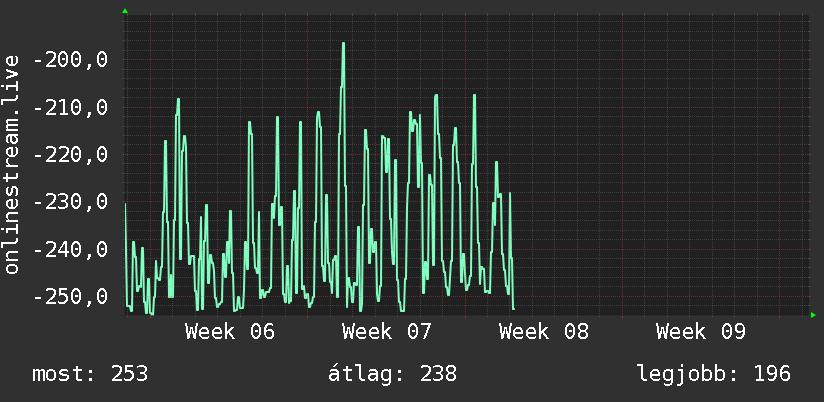Select the Week 09 axis label
Screen dimensions: 824x402
tap(701, 332)
